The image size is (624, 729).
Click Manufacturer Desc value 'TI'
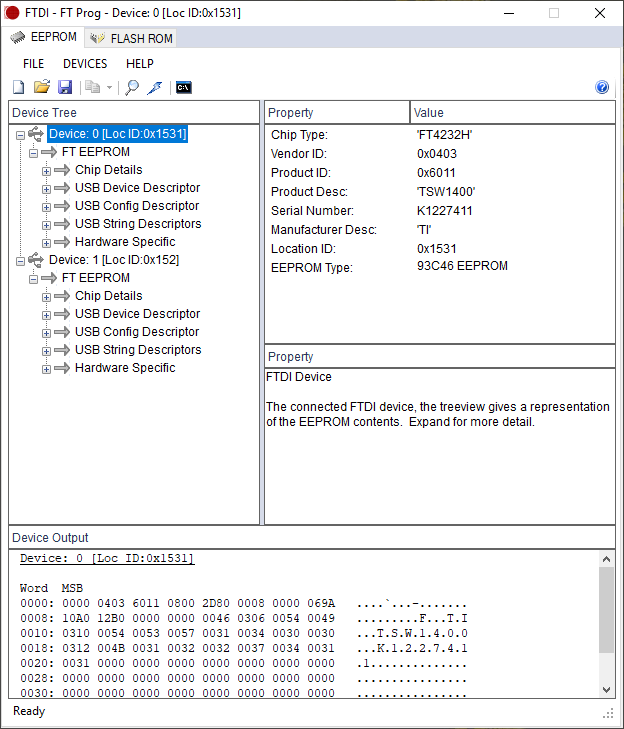424,230
